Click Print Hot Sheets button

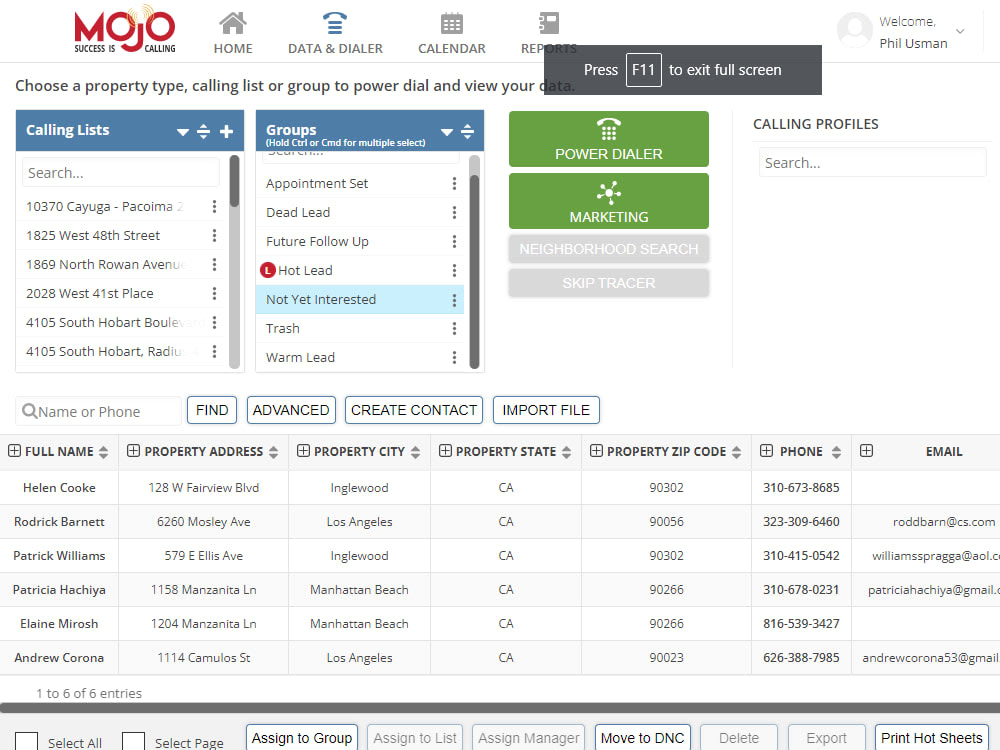pyautogui.click(x=931, y=738)
